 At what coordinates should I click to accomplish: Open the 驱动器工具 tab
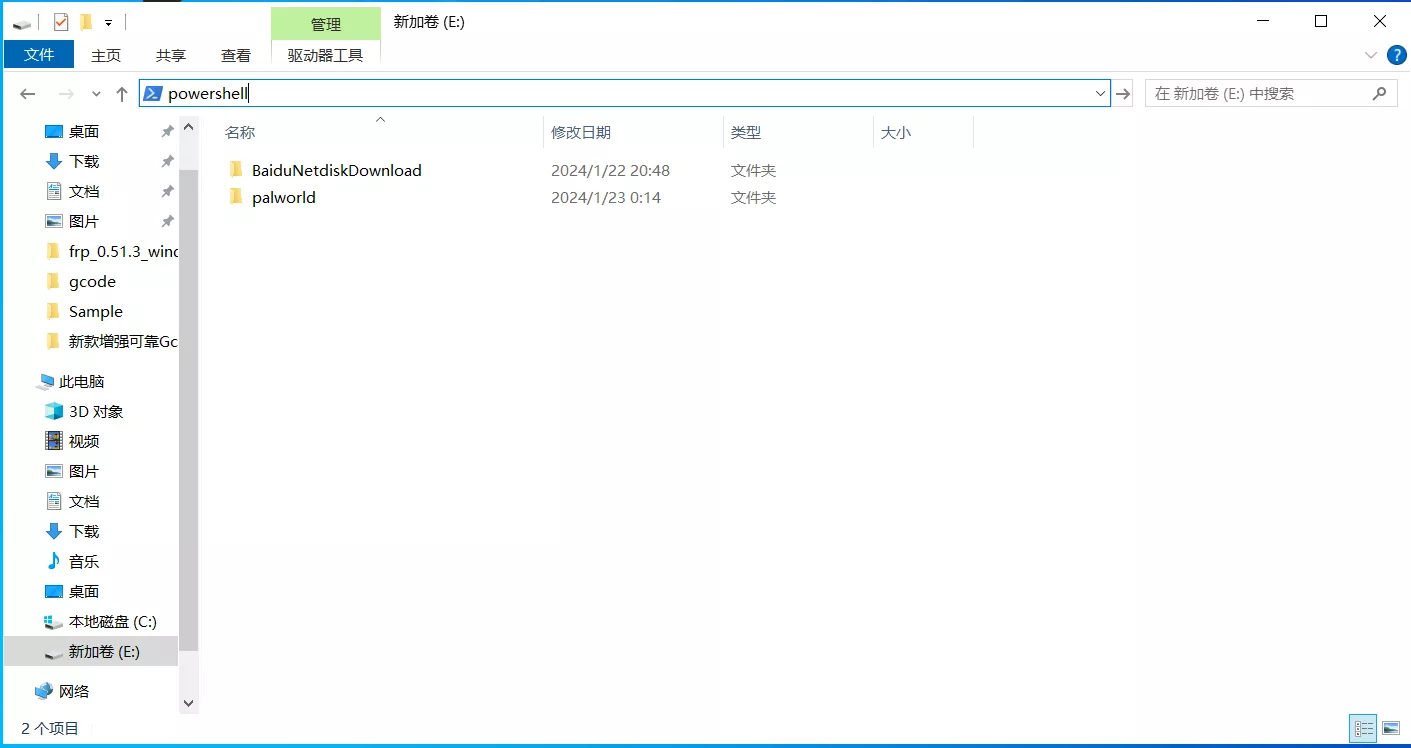point(325,56)
